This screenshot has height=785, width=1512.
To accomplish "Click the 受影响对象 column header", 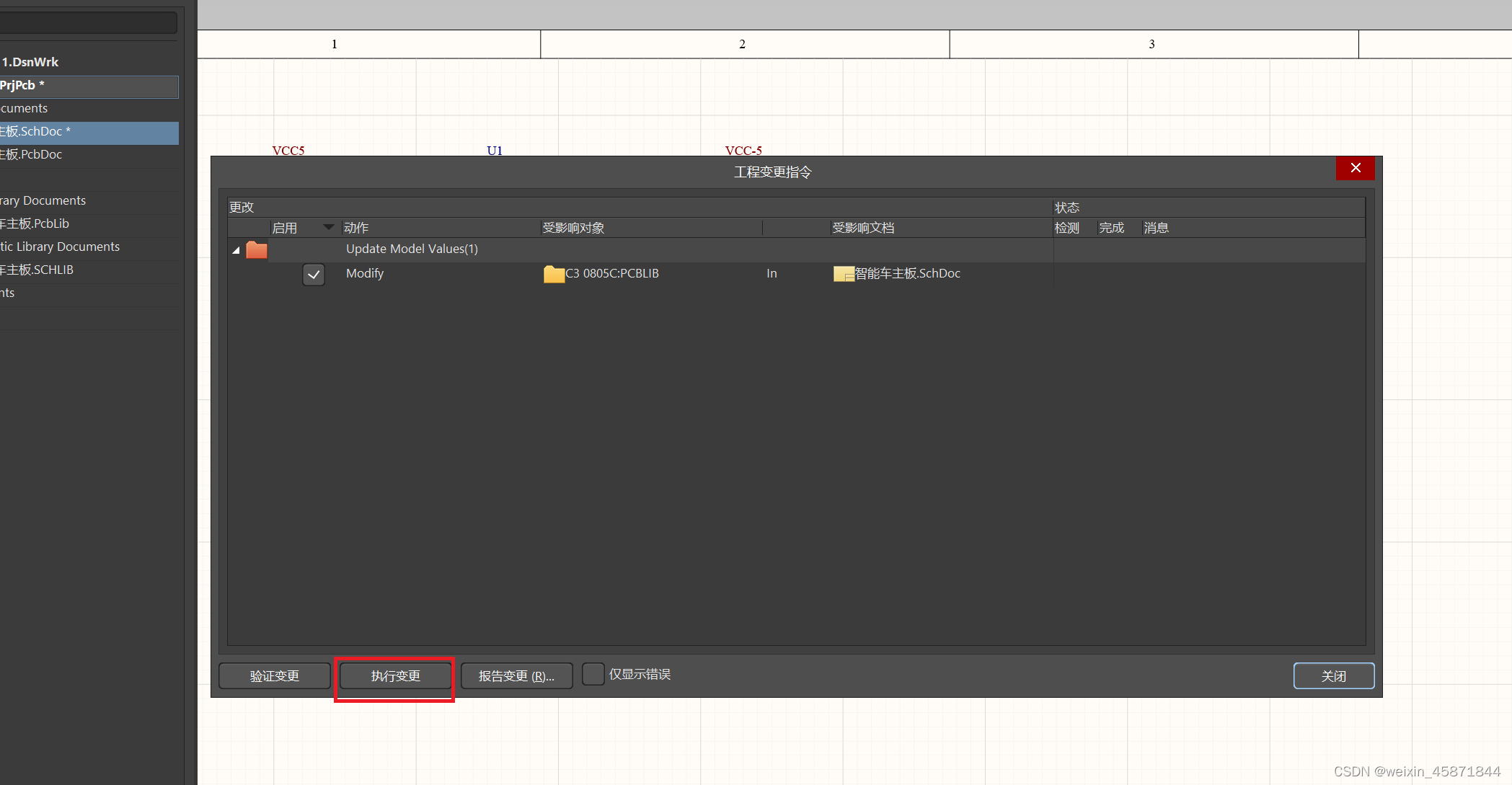I will pyautogui.click(x=574, y=228).
